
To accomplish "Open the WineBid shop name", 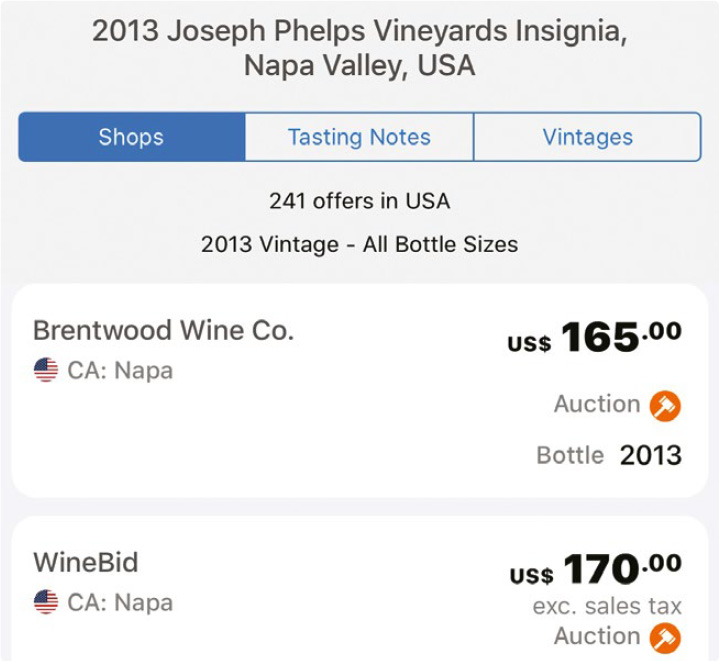I will 86,562.
